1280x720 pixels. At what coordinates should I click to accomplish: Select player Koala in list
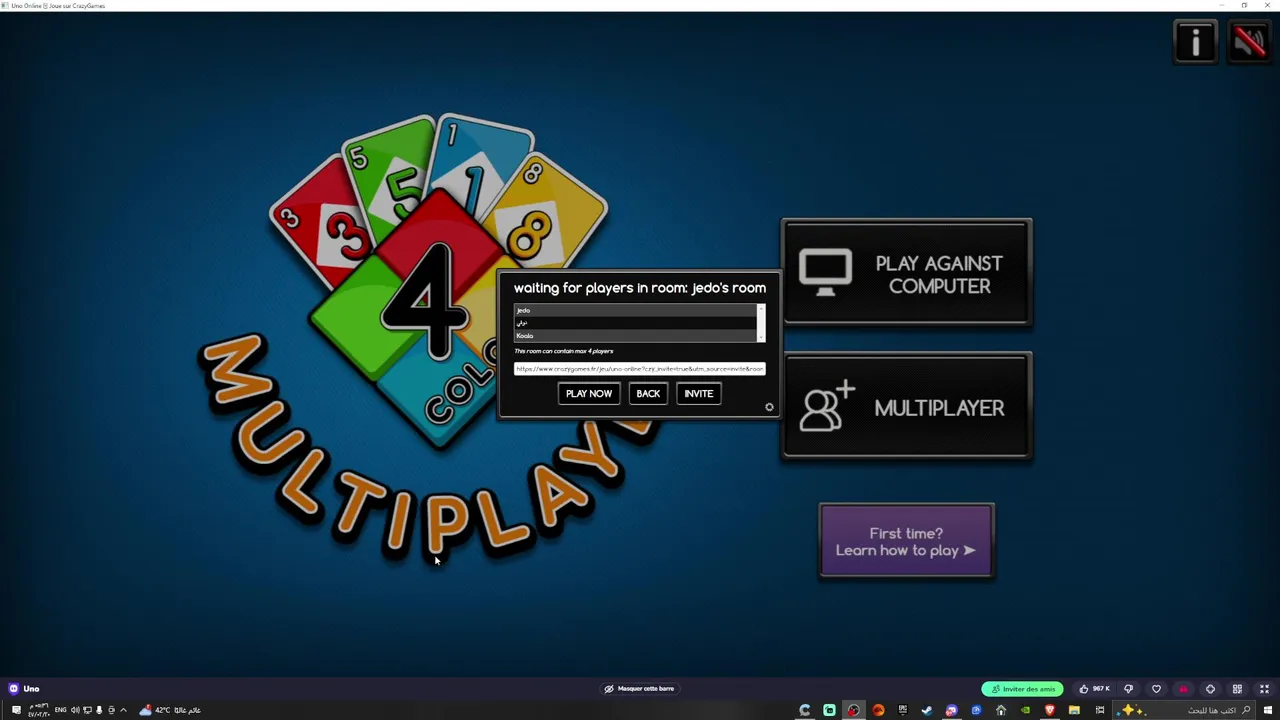pyautogui.click(x=635, y=335)
